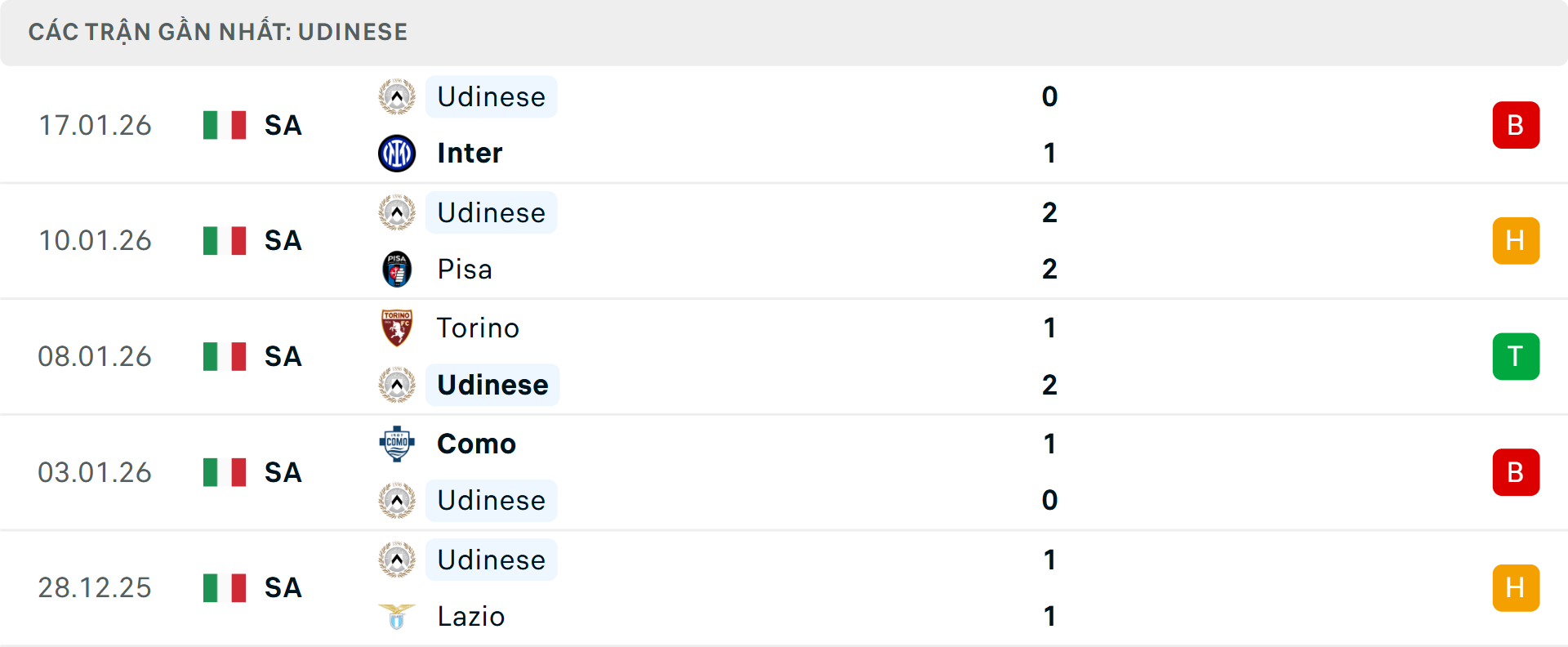Click the green T result badge

pyautogui.click(x=1516, y=357)
